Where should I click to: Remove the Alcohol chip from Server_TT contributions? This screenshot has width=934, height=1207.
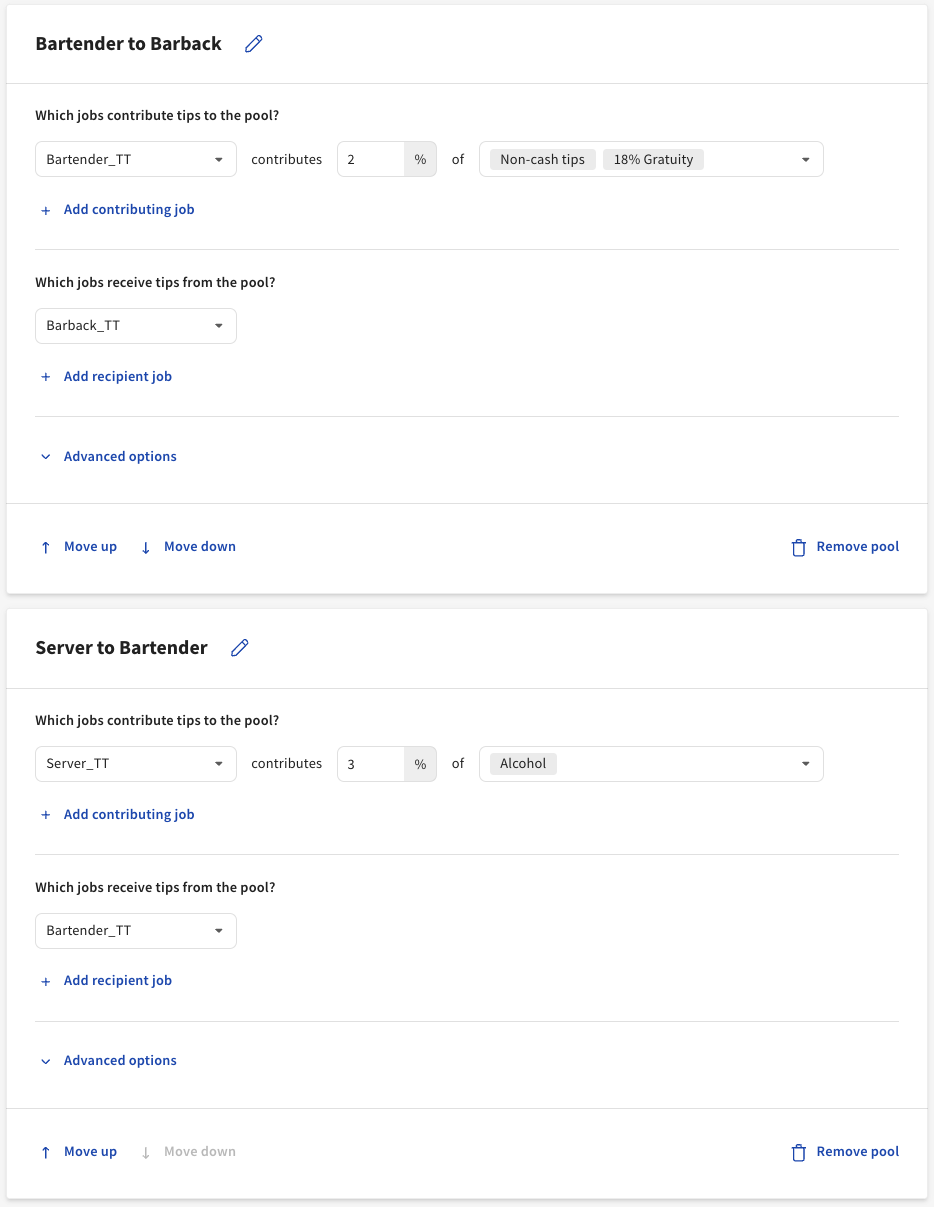(x=522, y=763)
